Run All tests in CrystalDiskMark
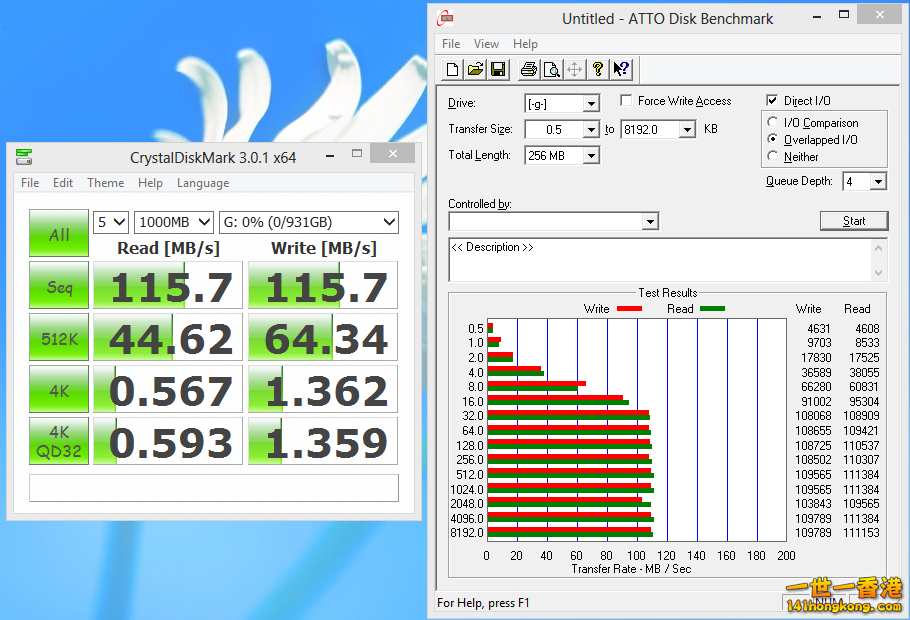The image size is (910, 620). click(59, 233)
